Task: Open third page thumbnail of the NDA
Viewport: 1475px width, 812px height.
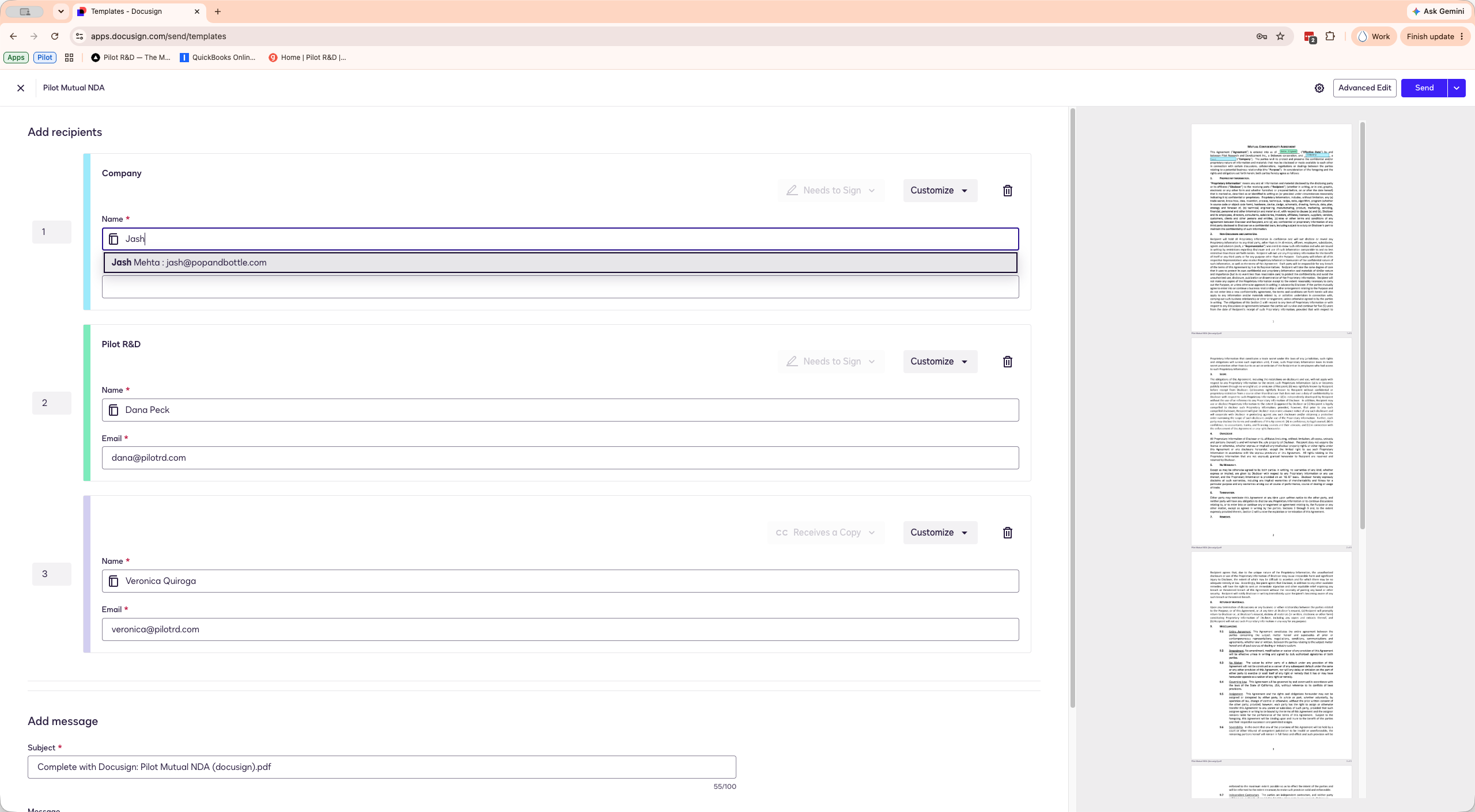Action: 1271,655
